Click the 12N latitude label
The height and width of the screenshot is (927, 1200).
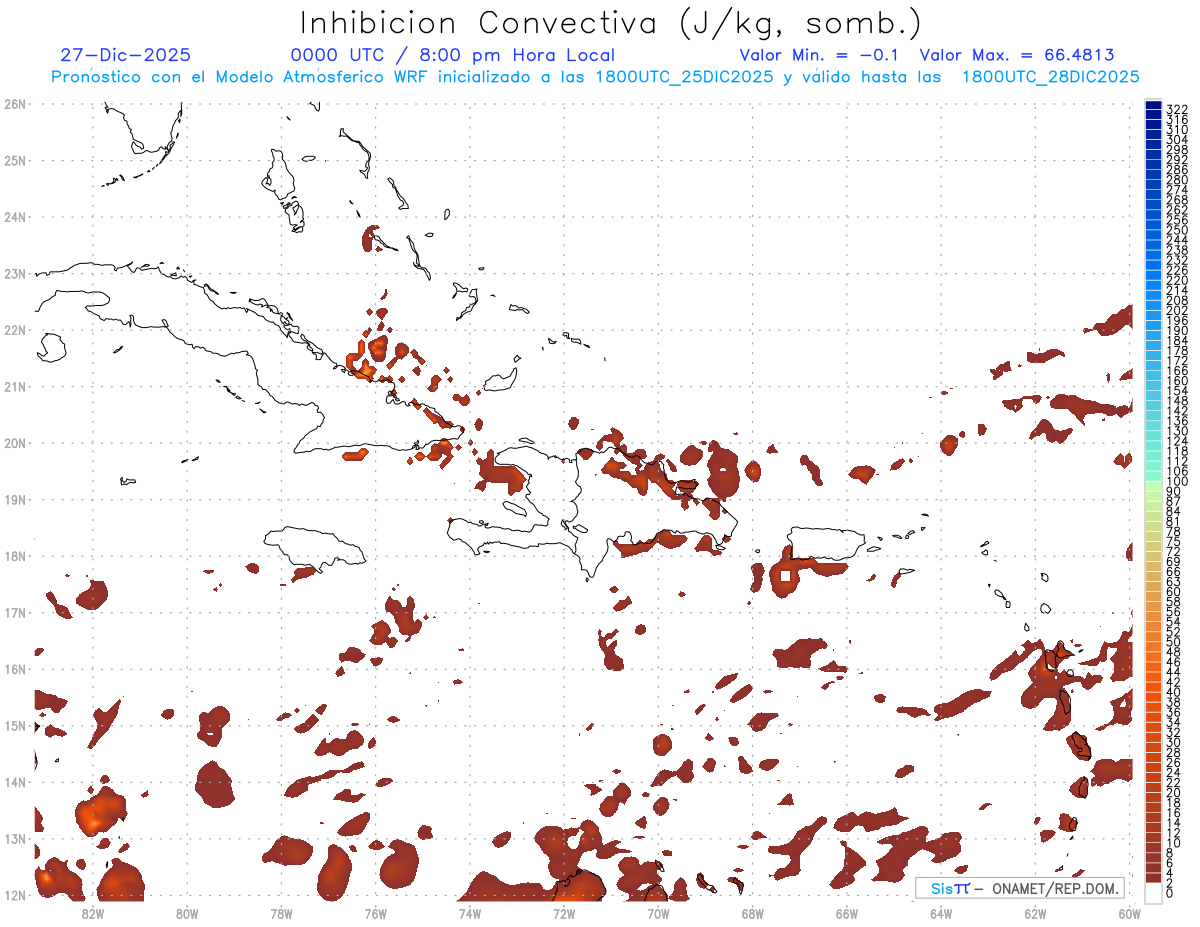14,895
